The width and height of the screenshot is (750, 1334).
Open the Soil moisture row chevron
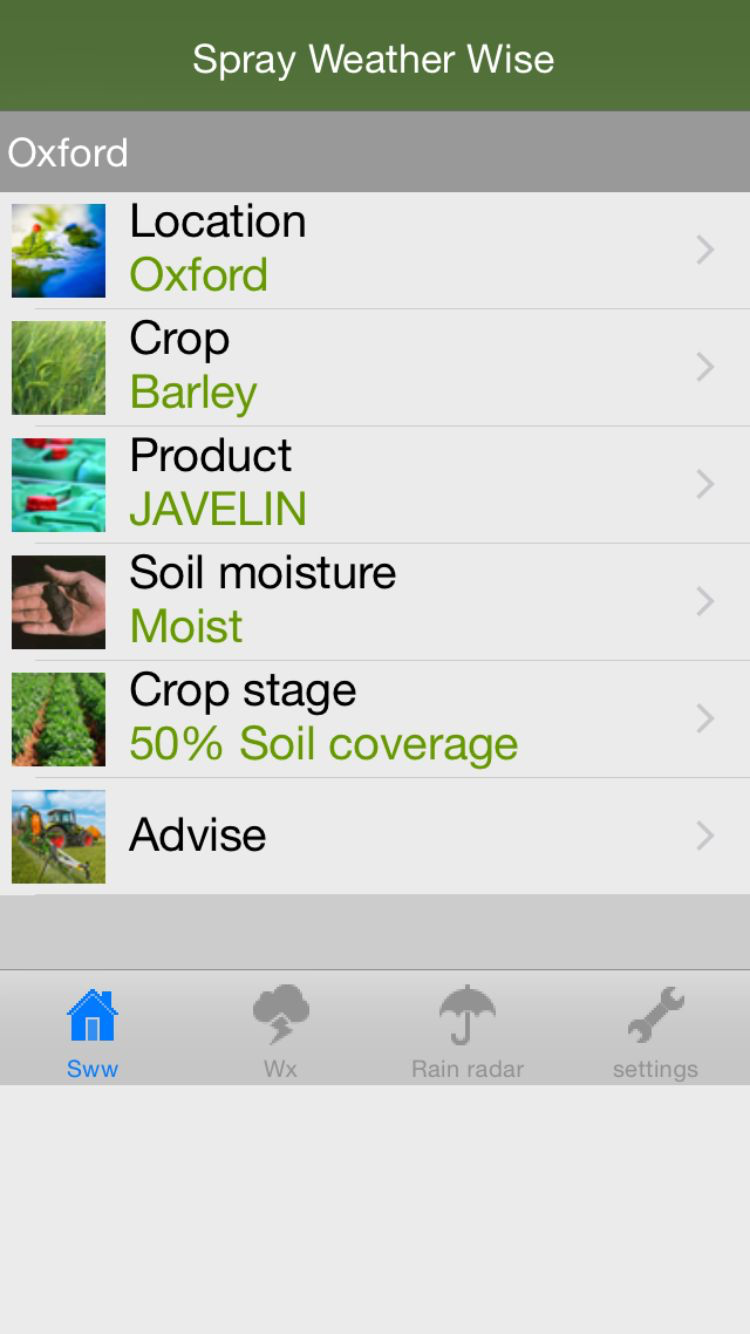pyautogui.click(x=705, y=601)
